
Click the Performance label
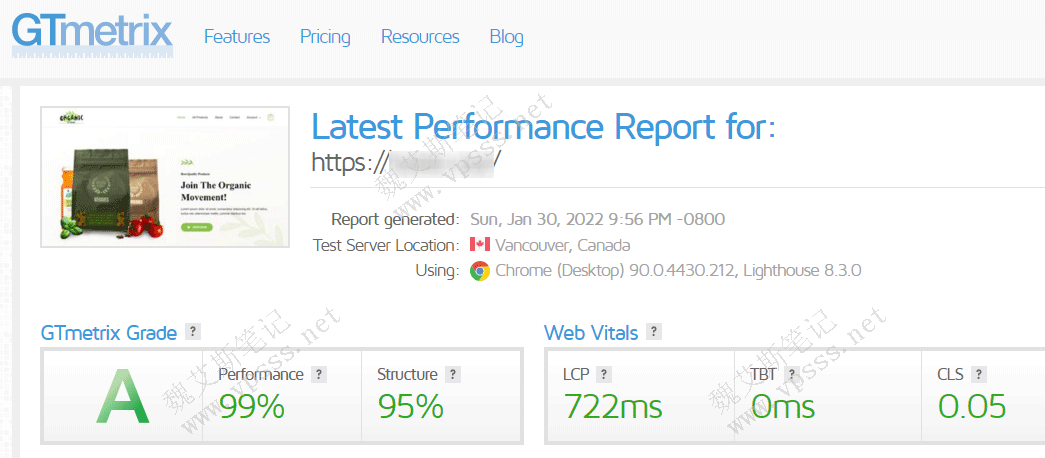[x=261, y=374]
